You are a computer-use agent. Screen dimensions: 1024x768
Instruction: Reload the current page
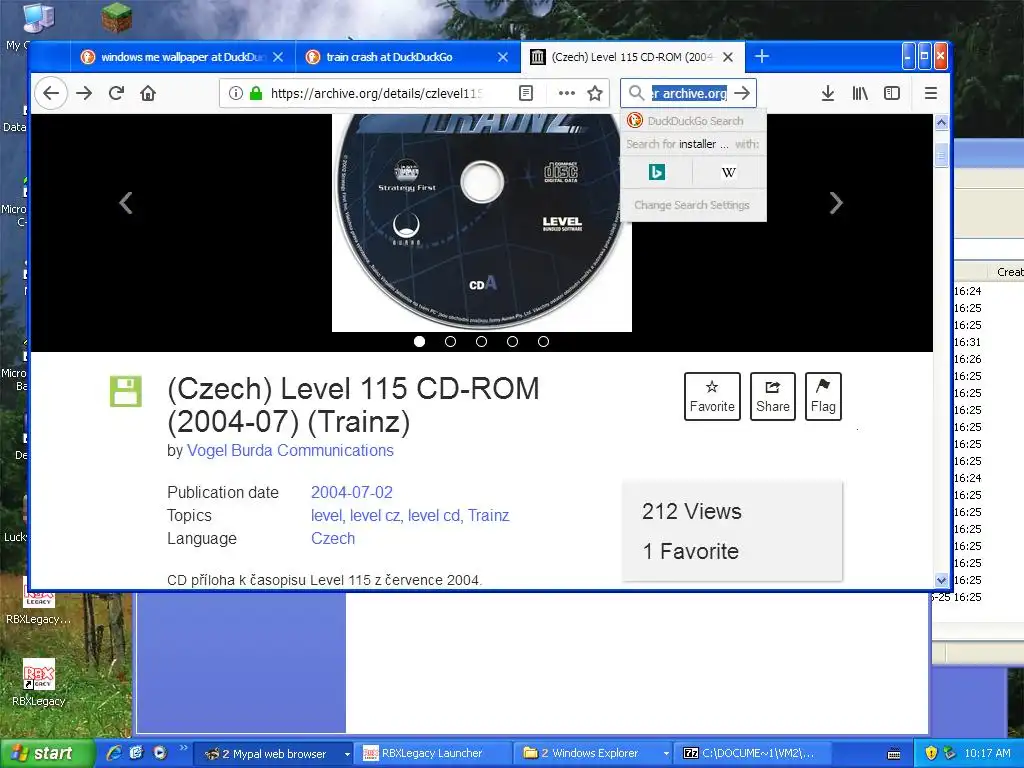point(116,93)
